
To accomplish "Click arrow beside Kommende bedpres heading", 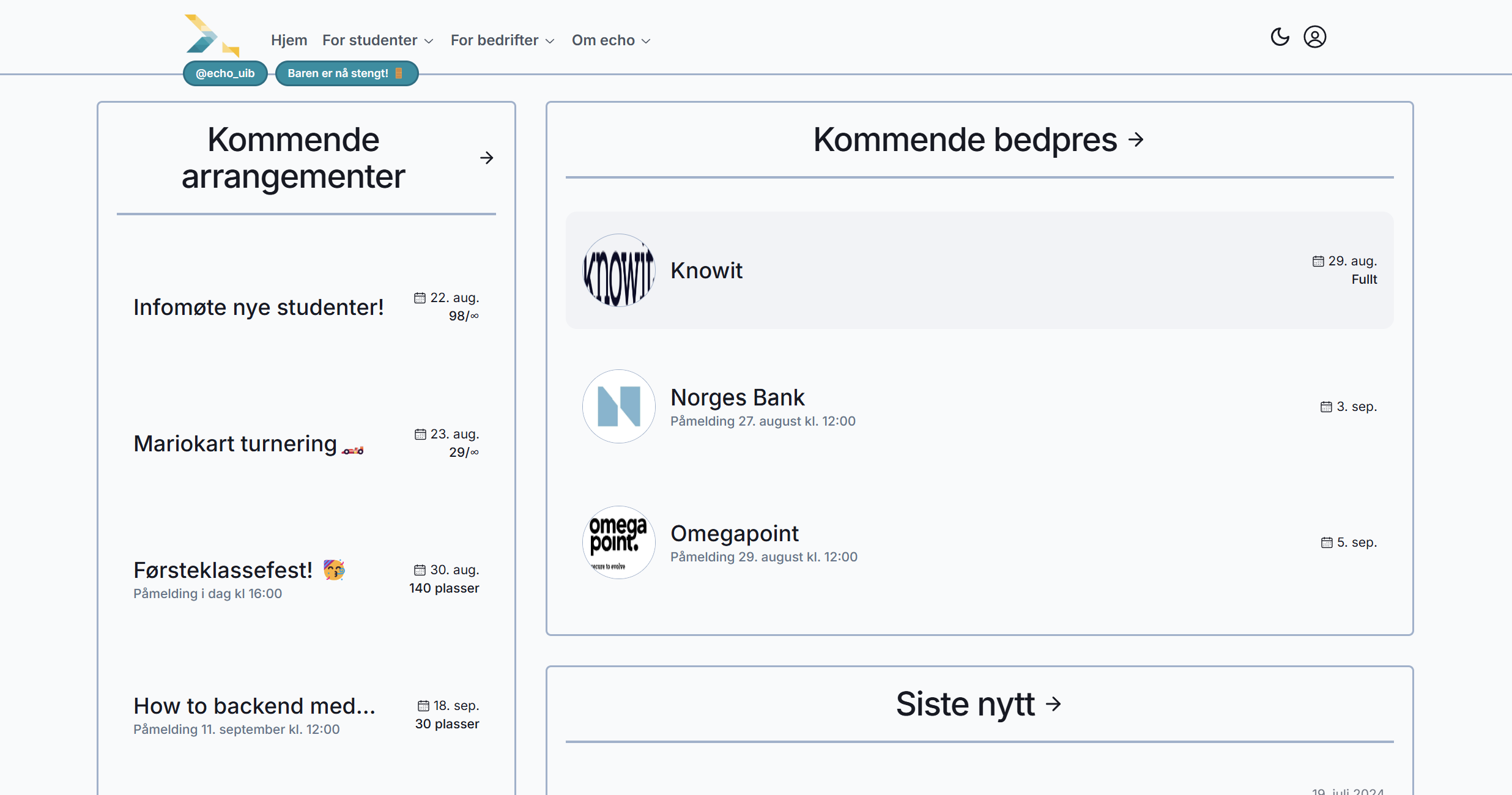I will [x=1136, y=140].
